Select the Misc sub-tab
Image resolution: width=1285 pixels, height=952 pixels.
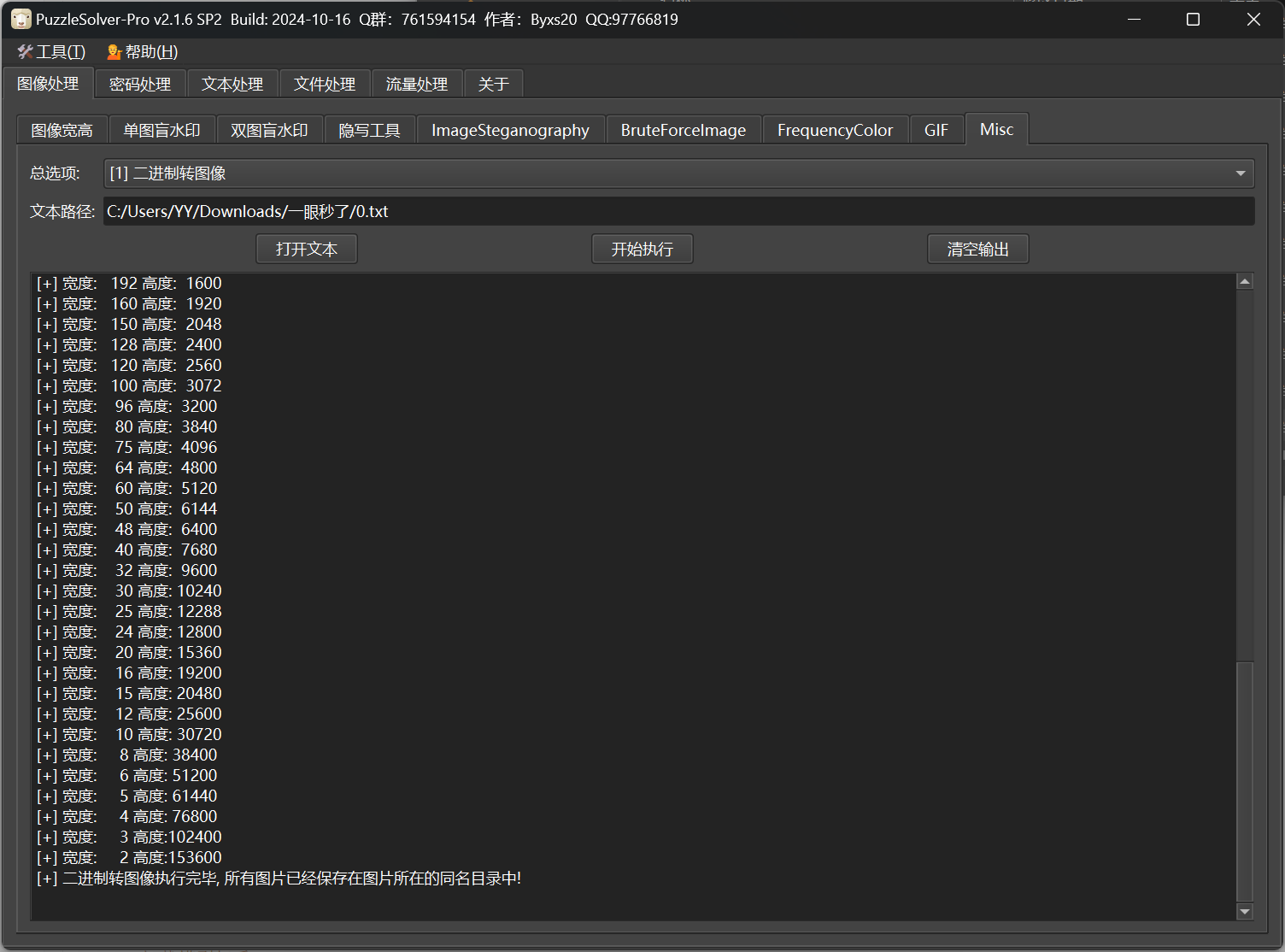click(x=997, y=129)
